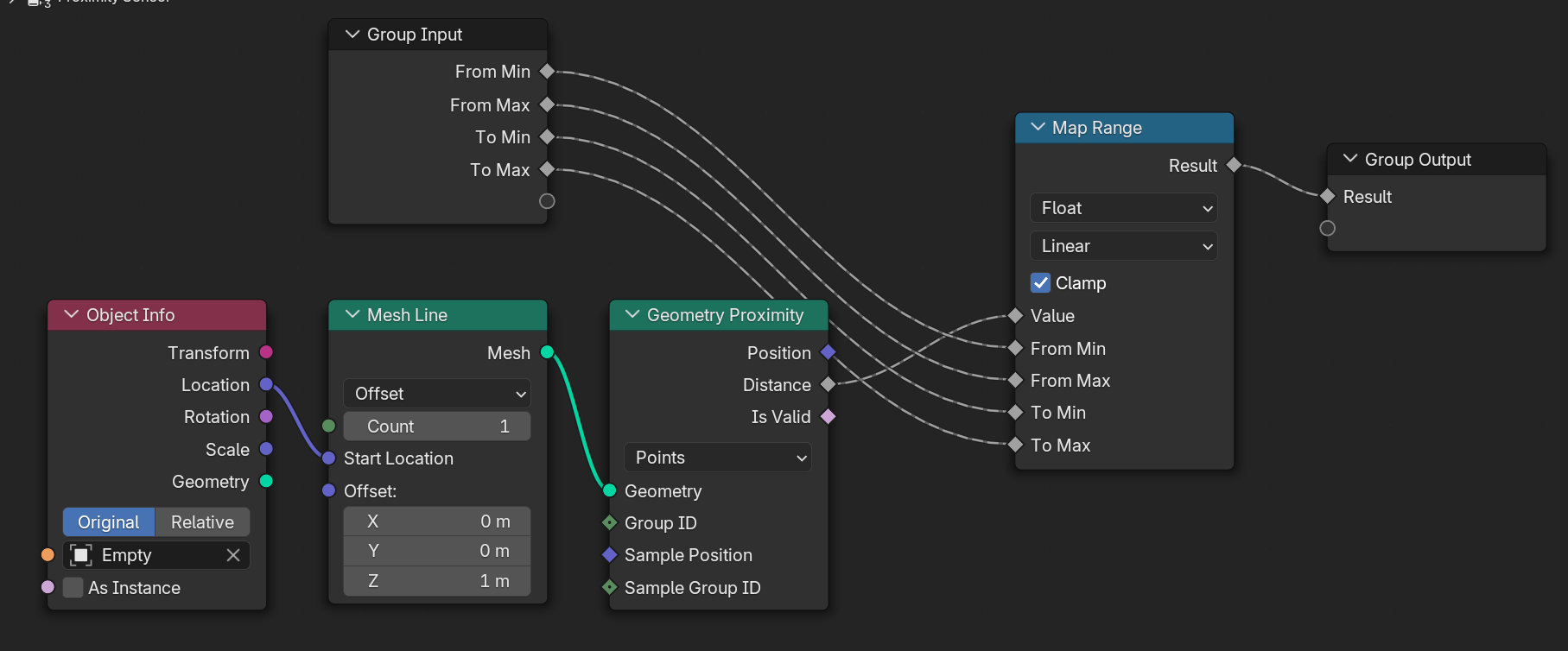The image size is (1568, 651).
Task: Click the empty Group Input socket
Action: [x=547, y=201]
